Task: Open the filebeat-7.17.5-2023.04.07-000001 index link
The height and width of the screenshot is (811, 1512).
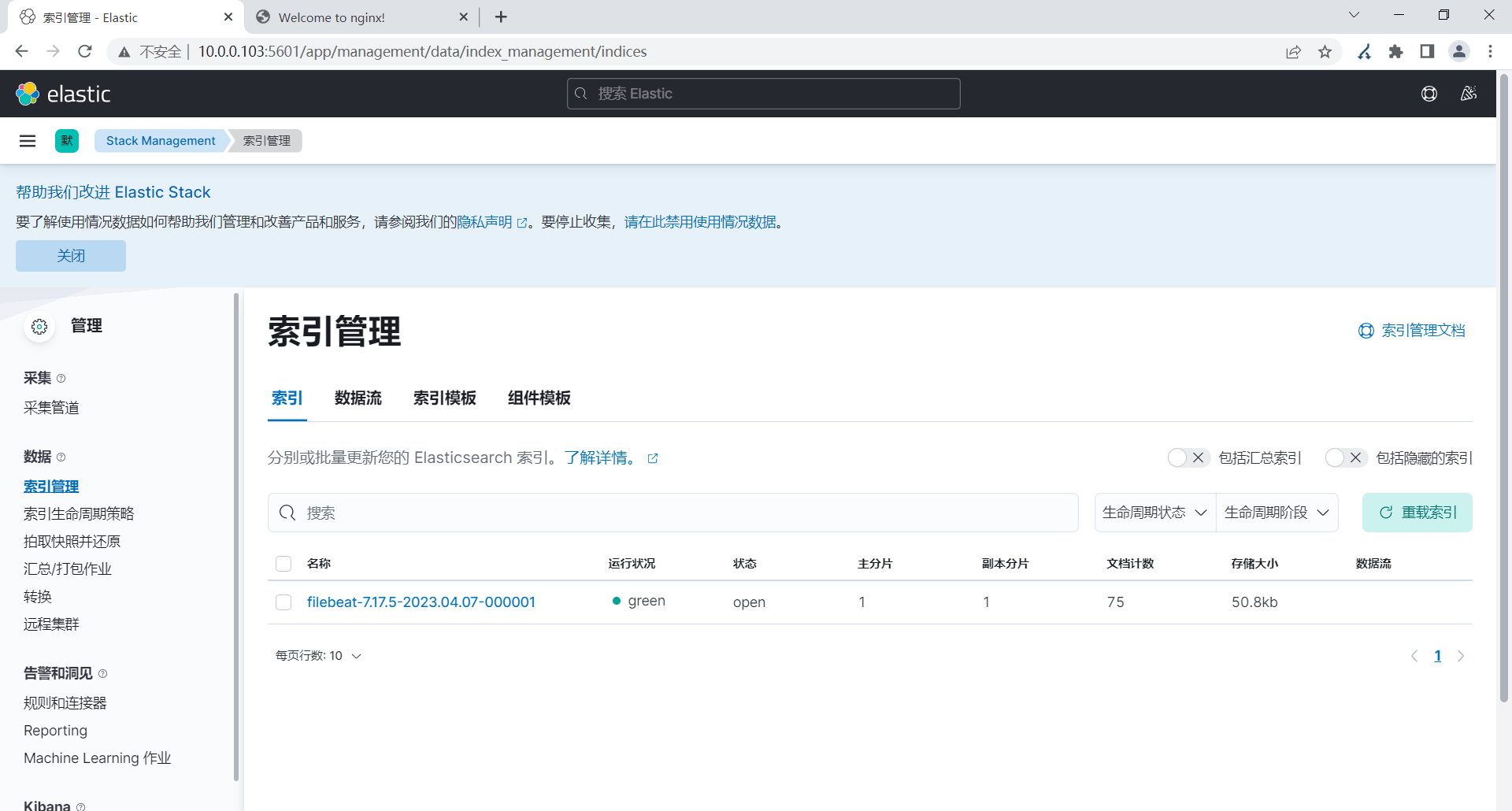Action: (421, 602)
